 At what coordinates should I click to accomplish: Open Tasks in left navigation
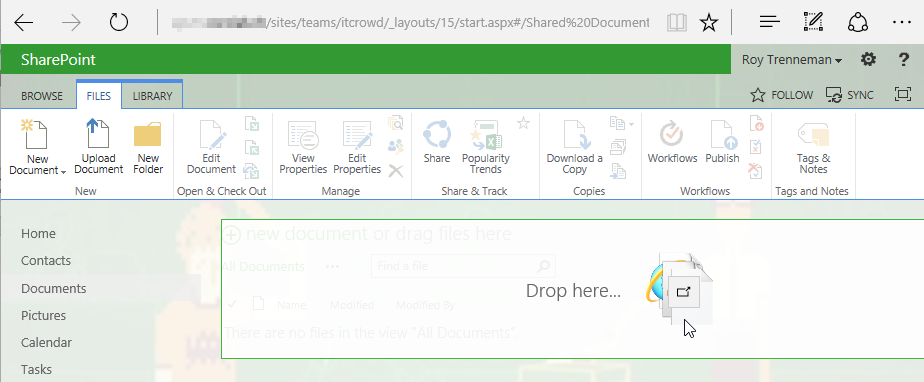click(37, 370)
